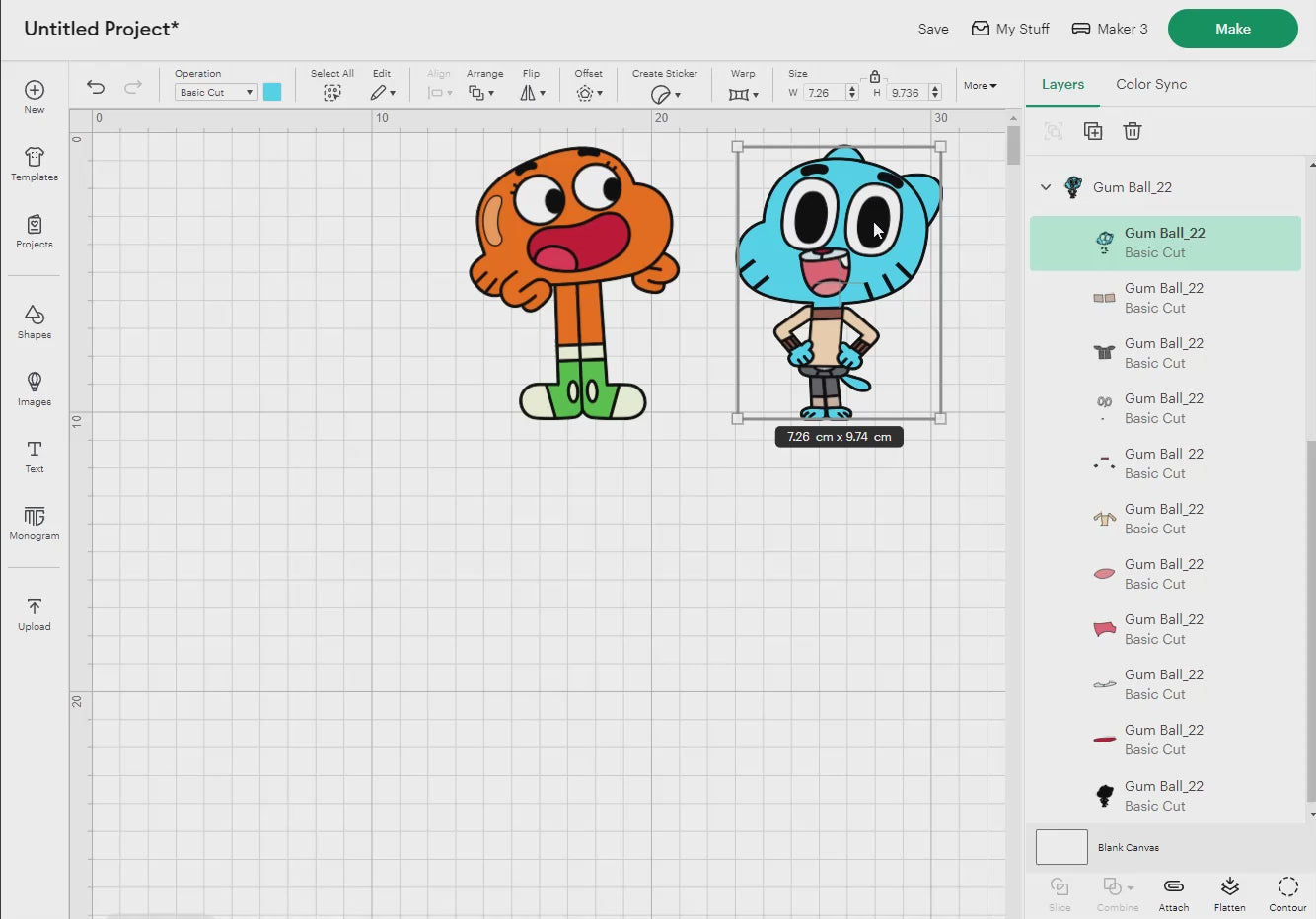Click the Duplicate layer icon

click(x=1093, y=131)
